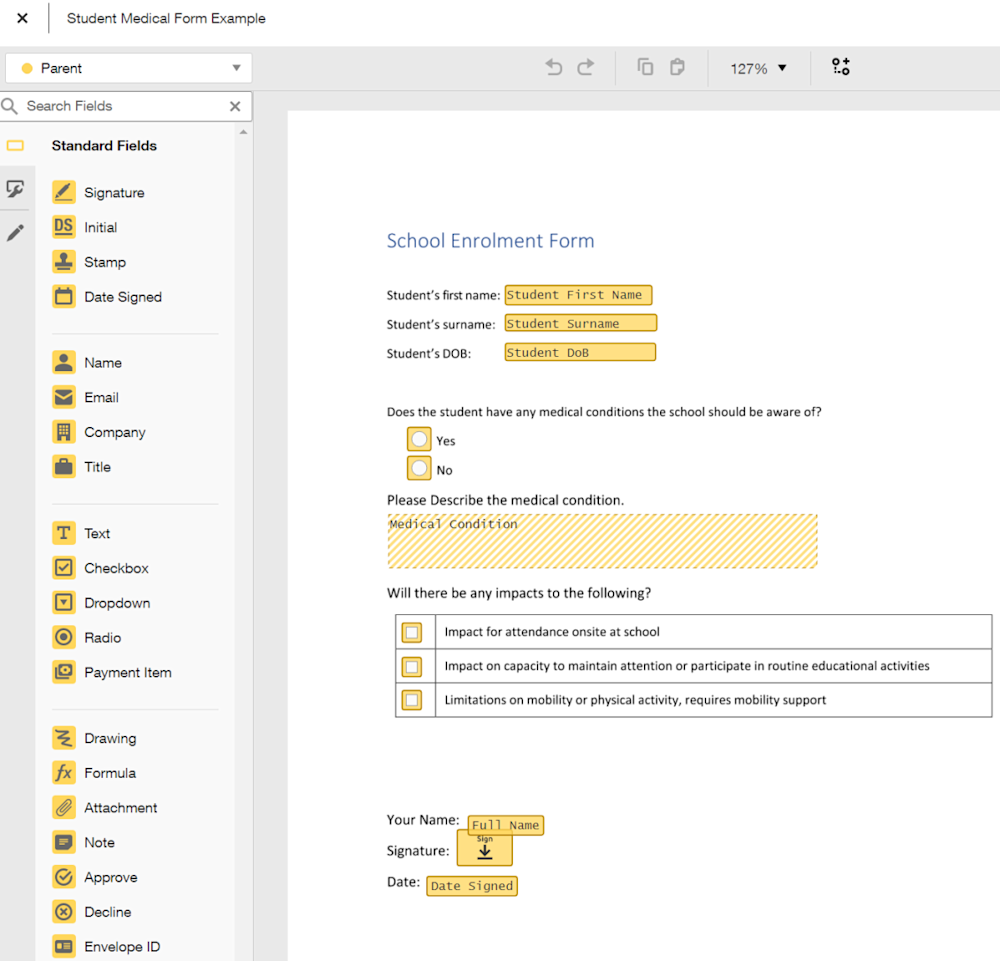Click the Paste icon in the toolbar
Viewport: 1000px width, 961px height.
[x=677, y=67]
